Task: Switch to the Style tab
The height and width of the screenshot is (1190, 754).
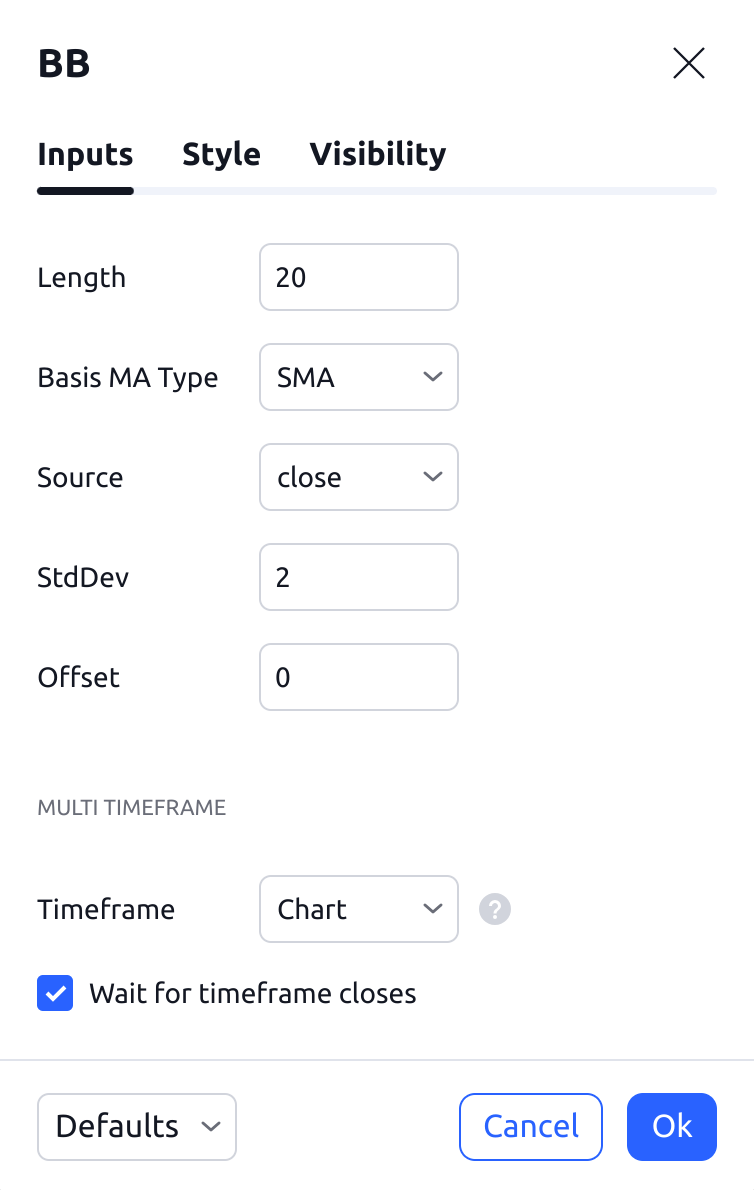Action: (x=221, y=155)
